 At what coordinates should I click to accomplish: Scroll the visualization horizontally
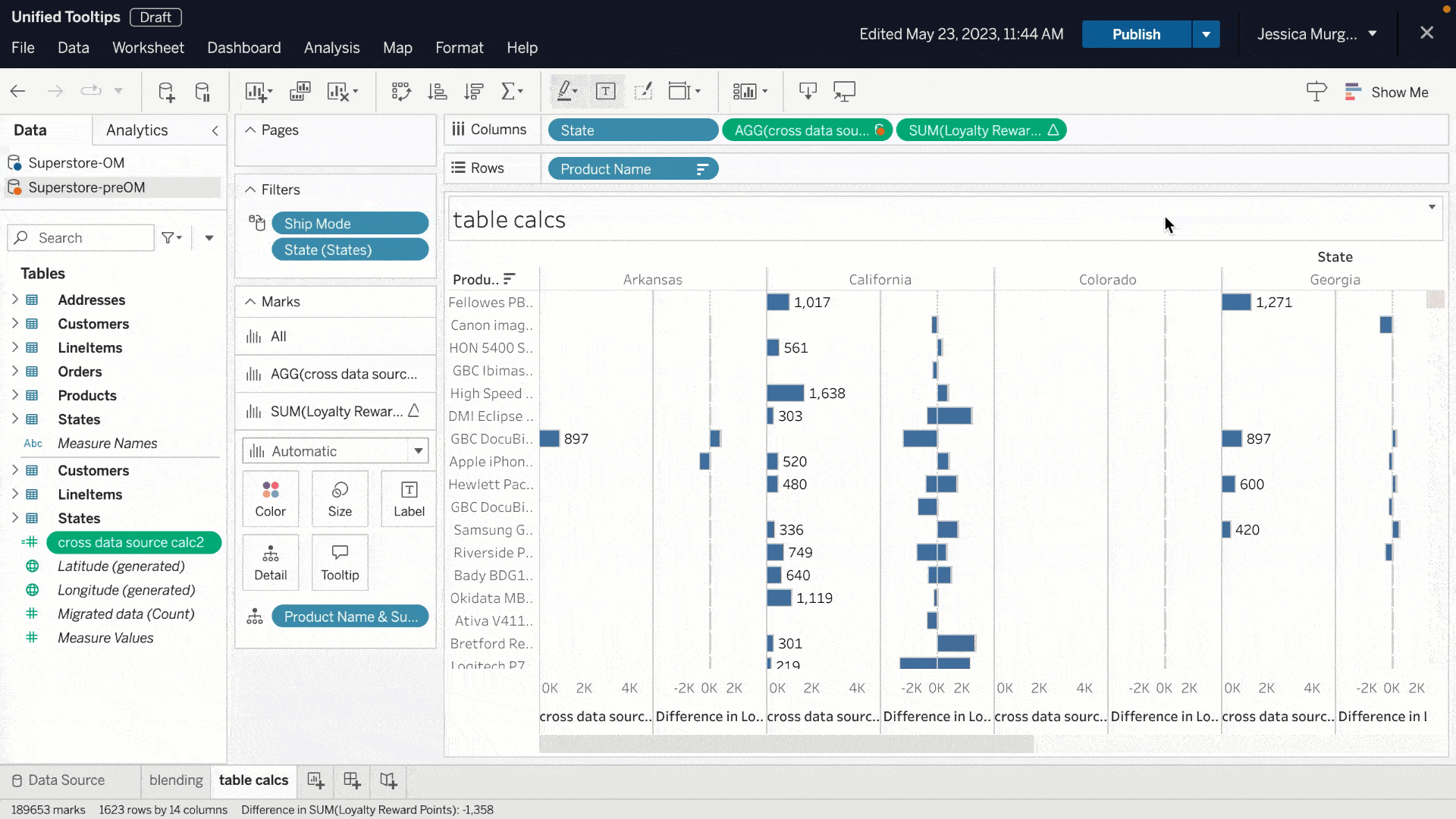[x=787, y=740]
